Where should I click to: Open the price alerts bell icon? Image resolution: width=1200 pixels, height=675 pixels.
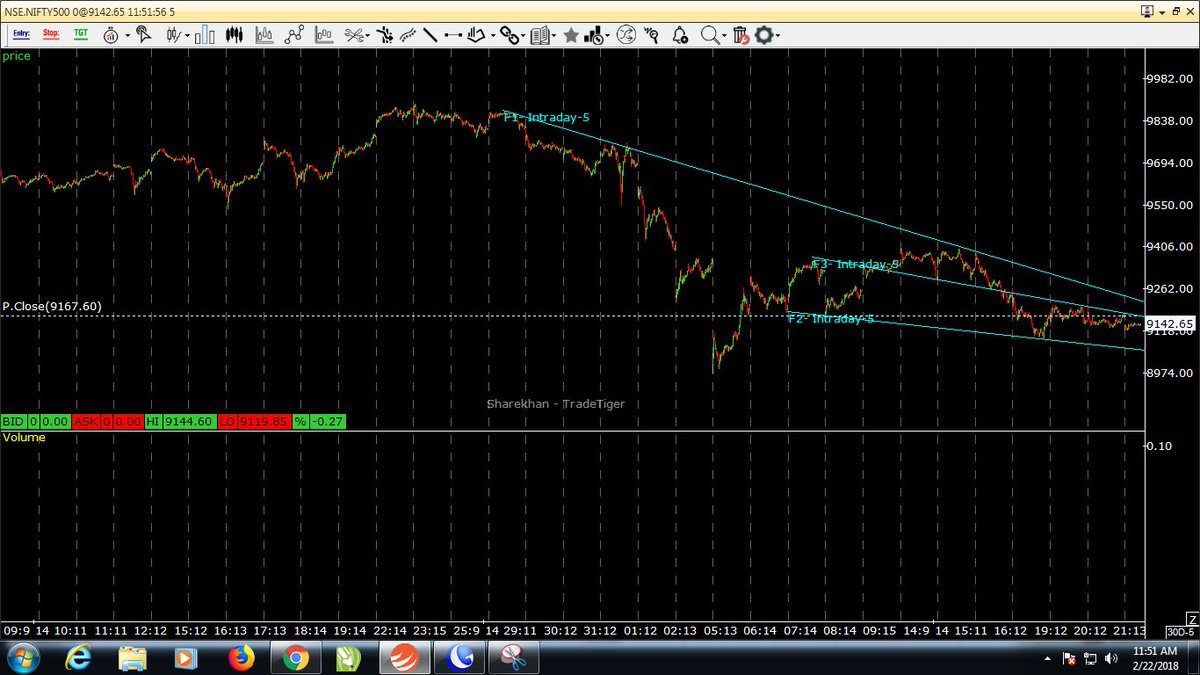click(680, 35)
